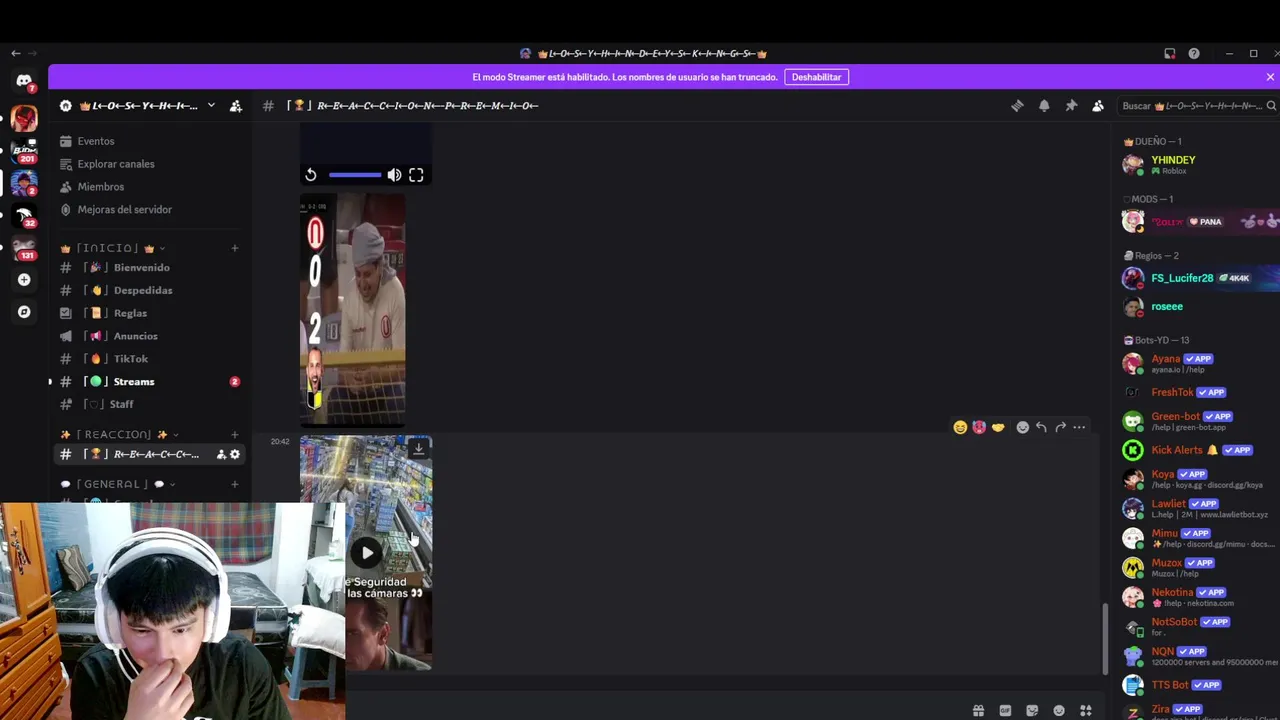This screenshot has width=1280, height=720.
Task: Create channel in REACCION category
Action: [235, 434]
